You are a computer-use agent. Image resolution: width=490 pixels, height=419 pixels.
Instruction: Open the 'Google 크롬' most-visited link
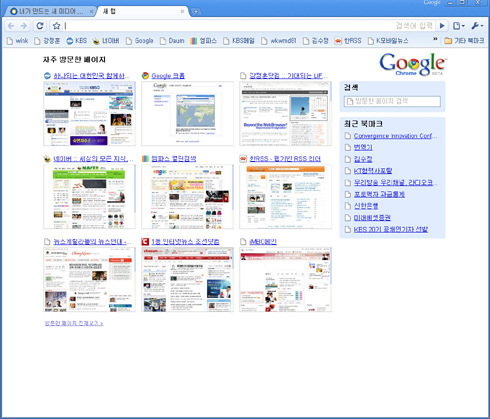168,76
